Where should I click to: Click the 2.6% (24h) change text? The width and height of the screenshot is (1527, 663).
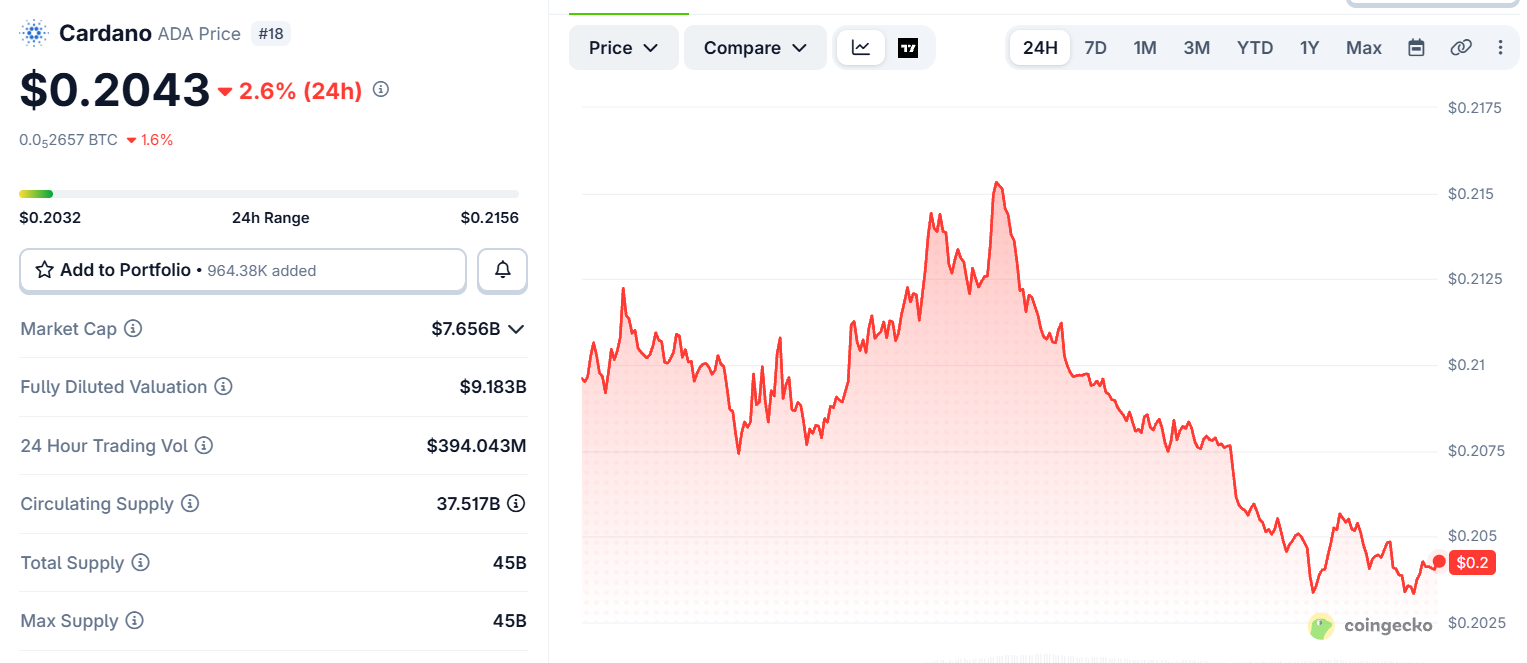pos(300,91)
